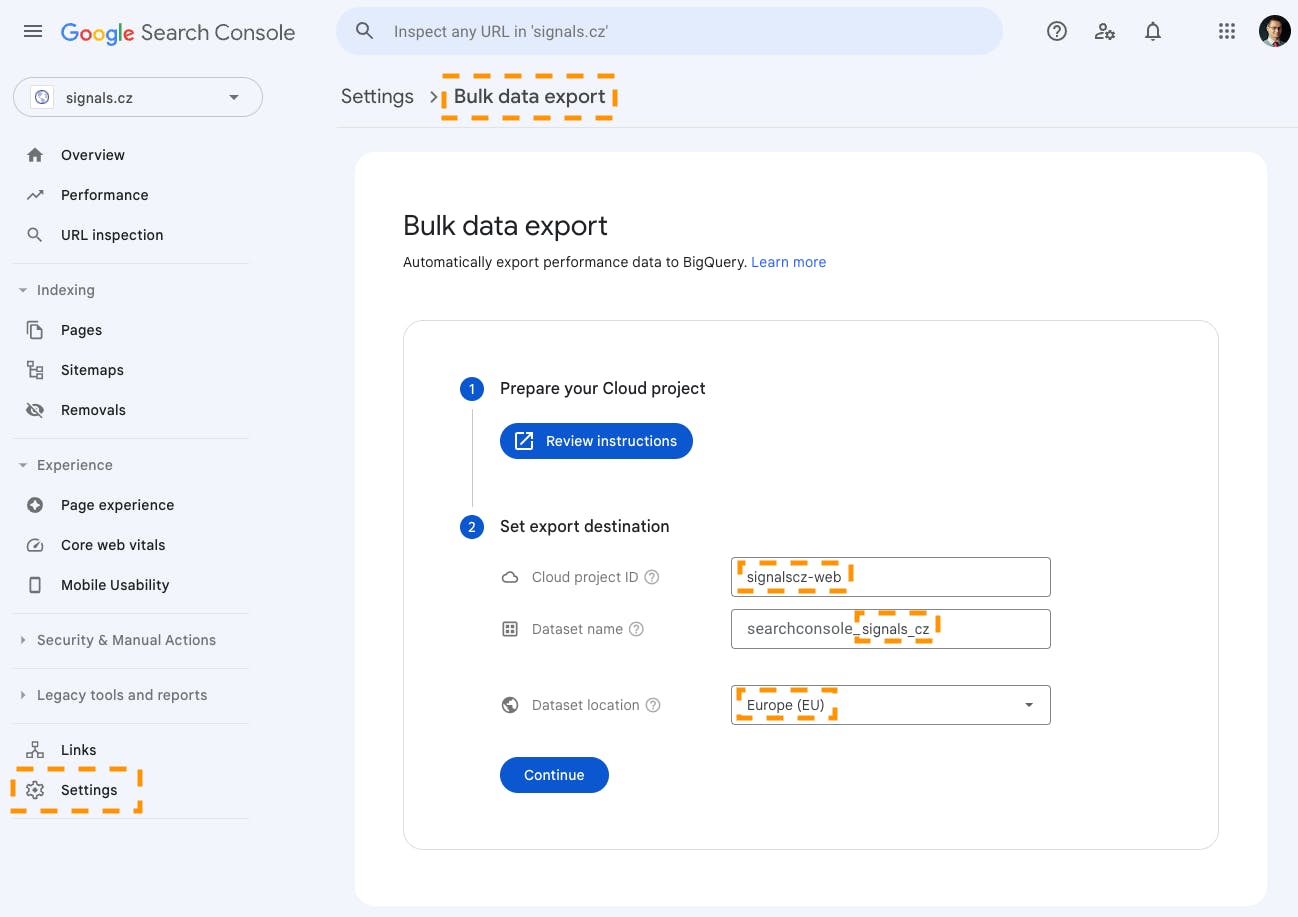
Task: Open the user settings people icon
Action: tap(1105, 31)
